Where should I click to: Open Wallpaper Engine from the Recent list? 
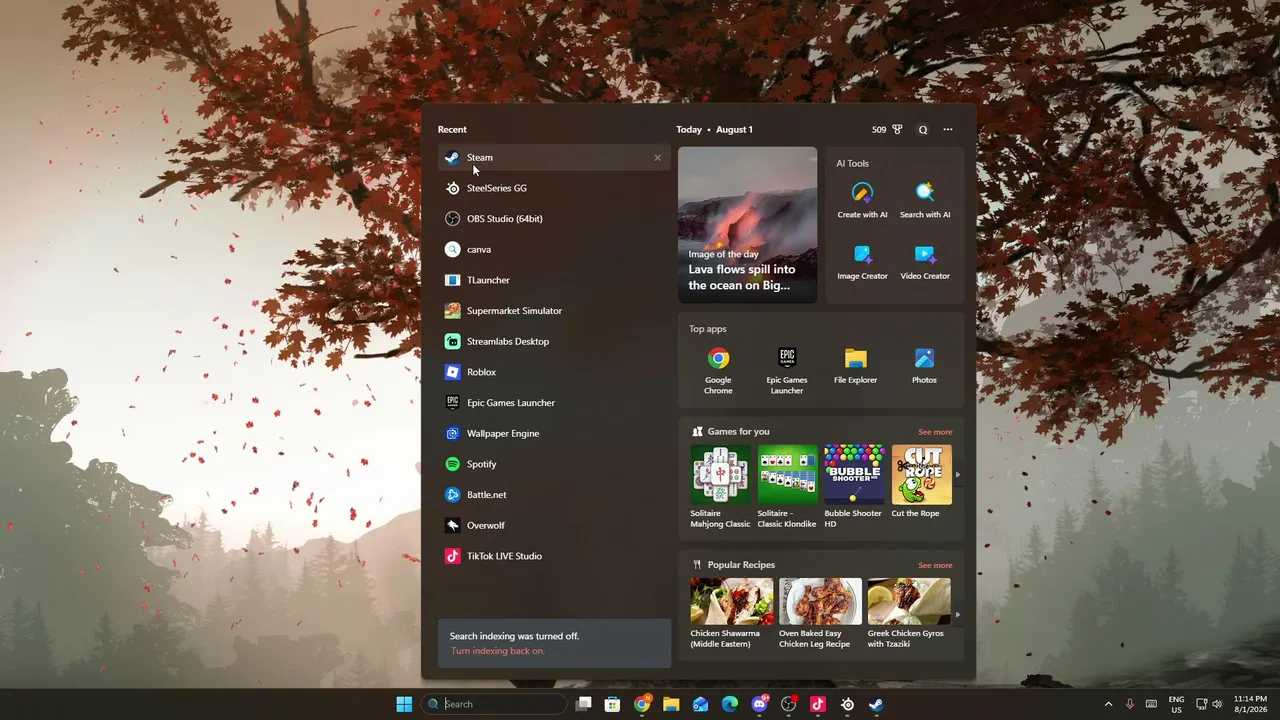[554, 434]
